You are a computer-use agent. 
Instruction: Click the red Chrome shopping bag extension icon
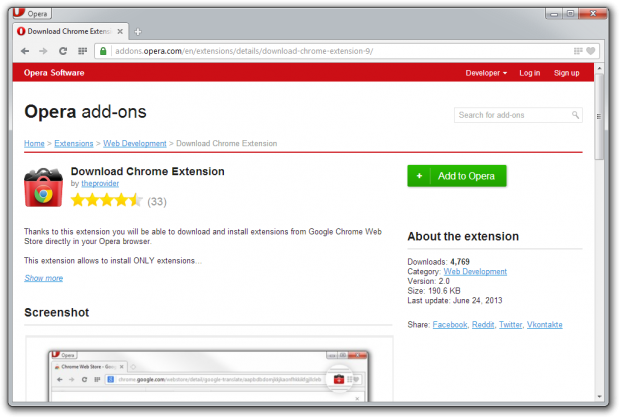pos(43,187)
